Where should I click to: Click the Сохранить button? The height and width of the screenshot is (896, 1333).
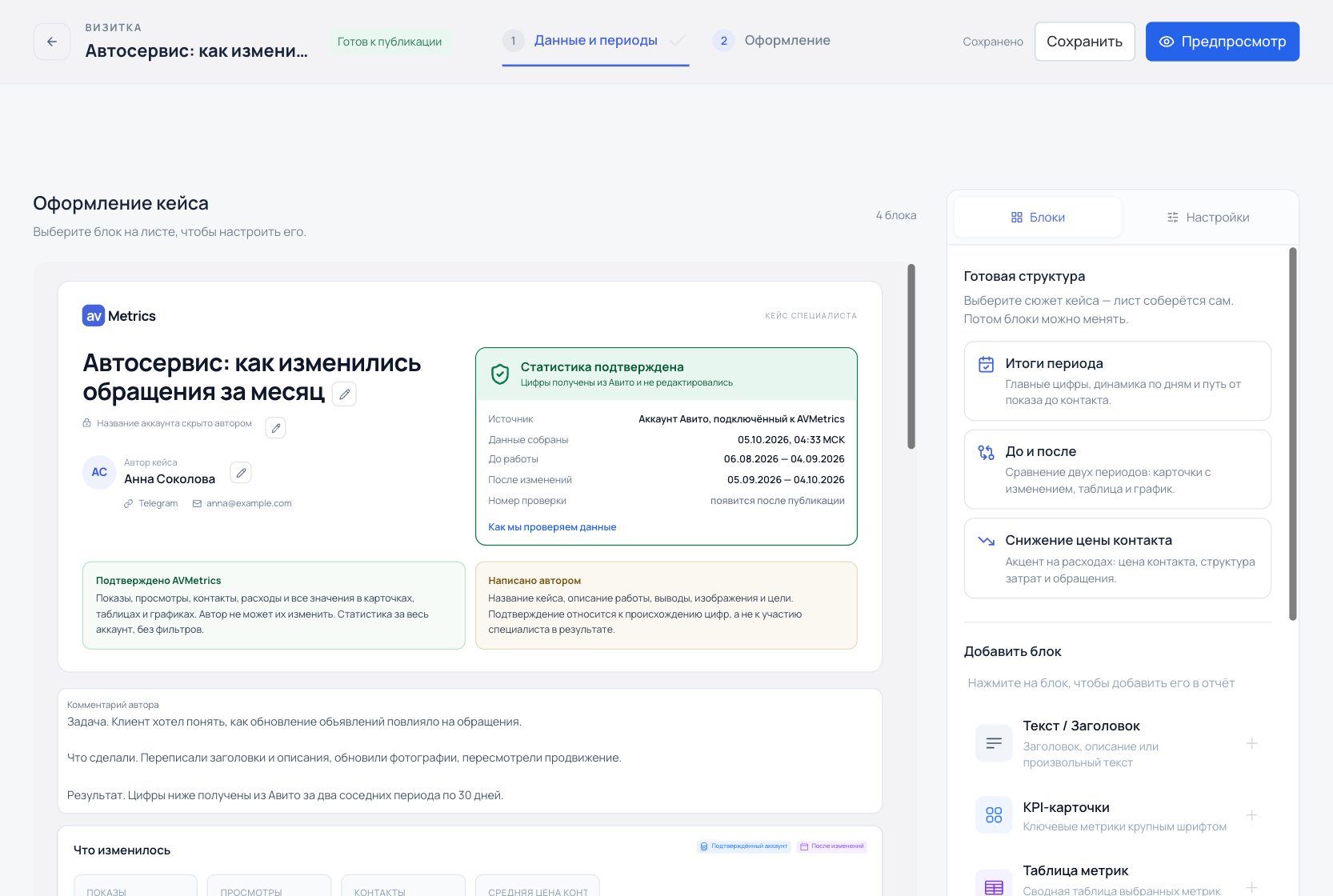click(x=1084, y=42)
